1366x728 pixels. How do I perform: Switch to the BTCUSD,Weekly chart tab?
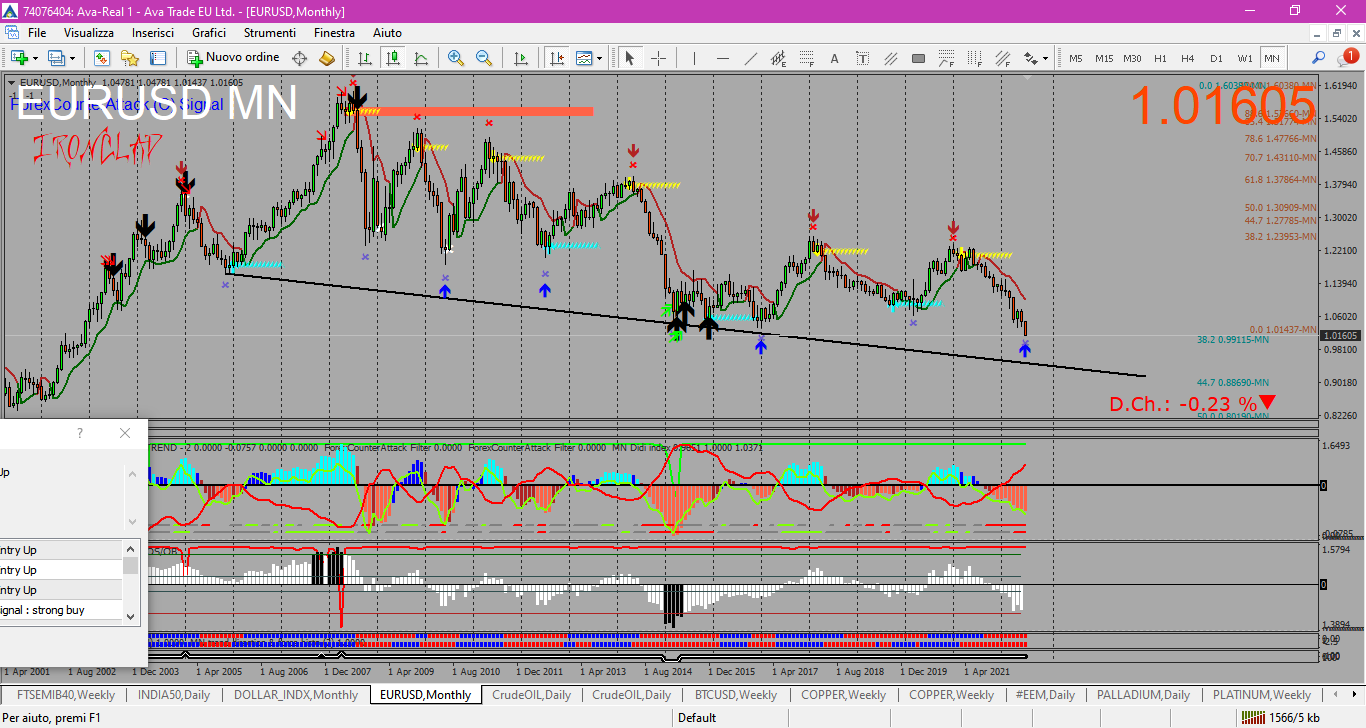click(x=736, y=694)
